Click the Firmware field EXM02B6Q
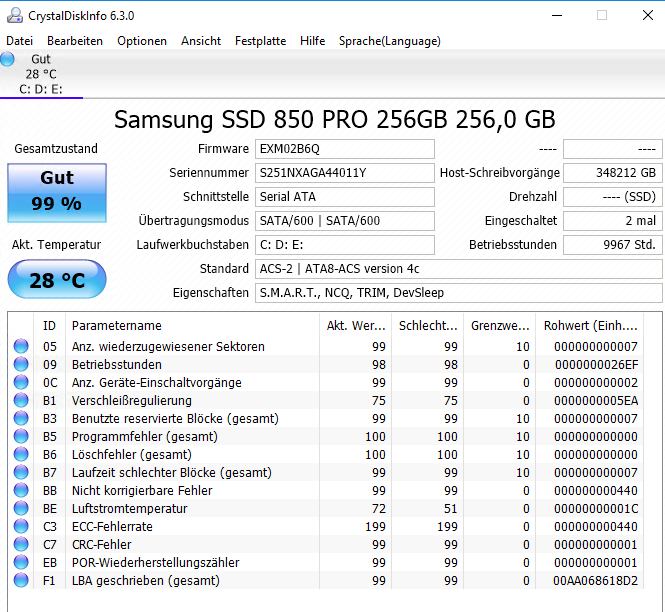 (345, 149)
